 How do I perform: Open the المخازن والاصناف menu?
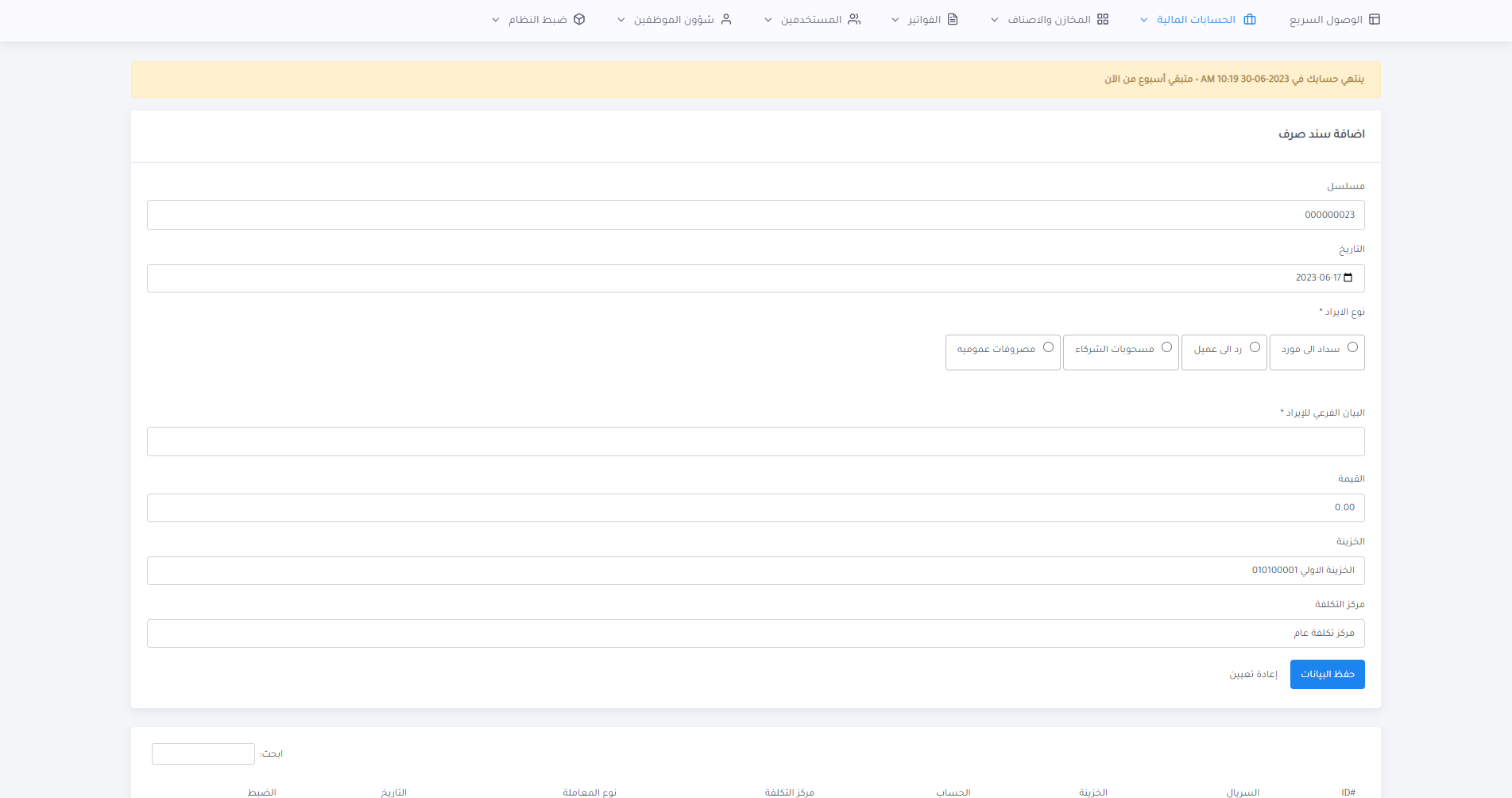1049,19
